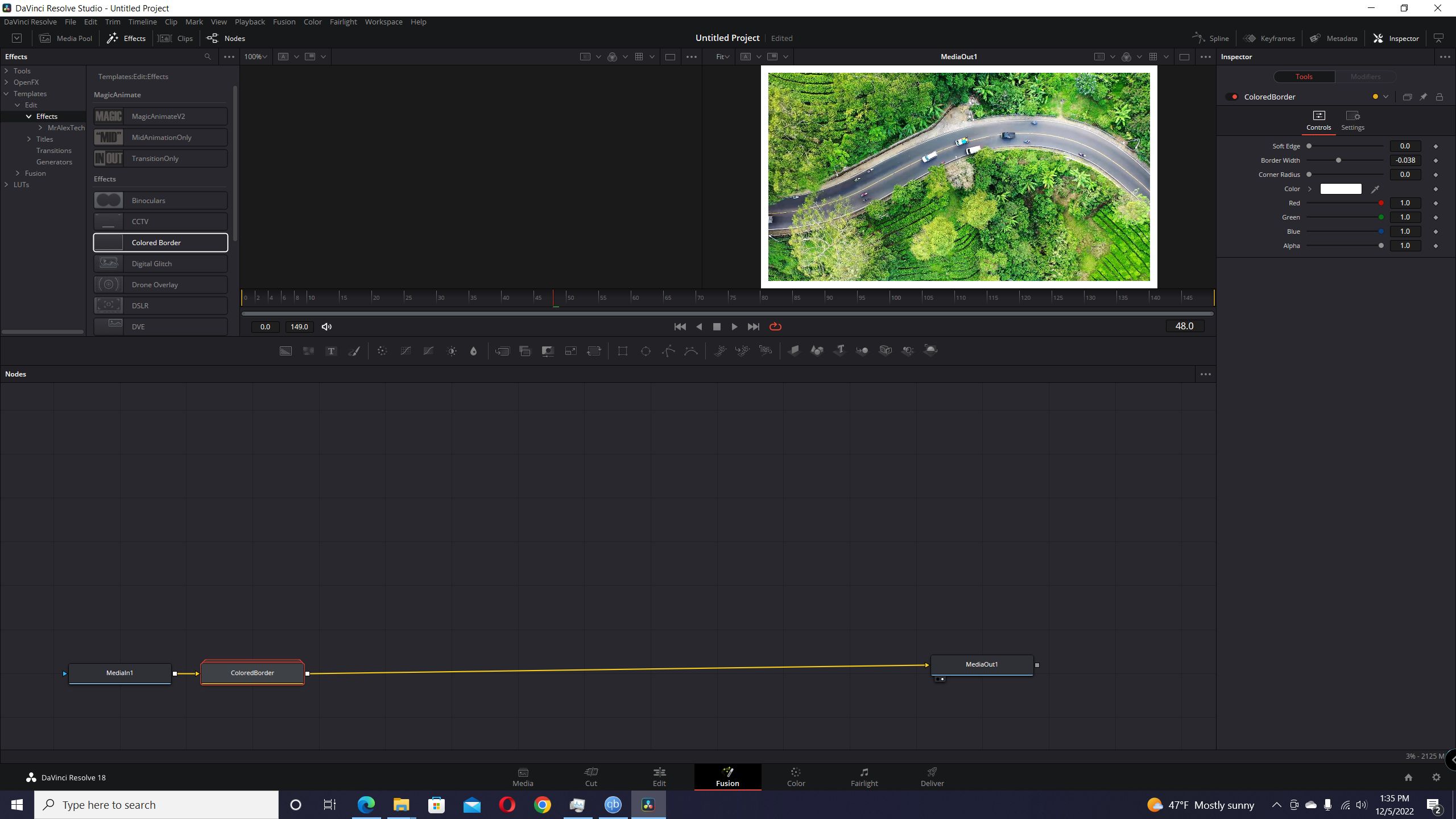This screenshot has height=819, width=1456.
Task: Open Project Settings gear icon
Action: [x=1436, y=777]
